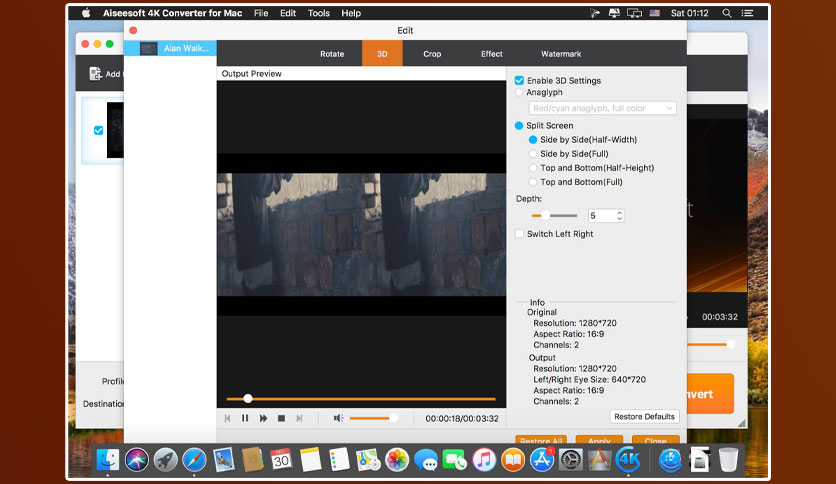The width and height of the screenshot is (836, 484).
Task: Click the Restore Defaults button
Action: (644, 416)
